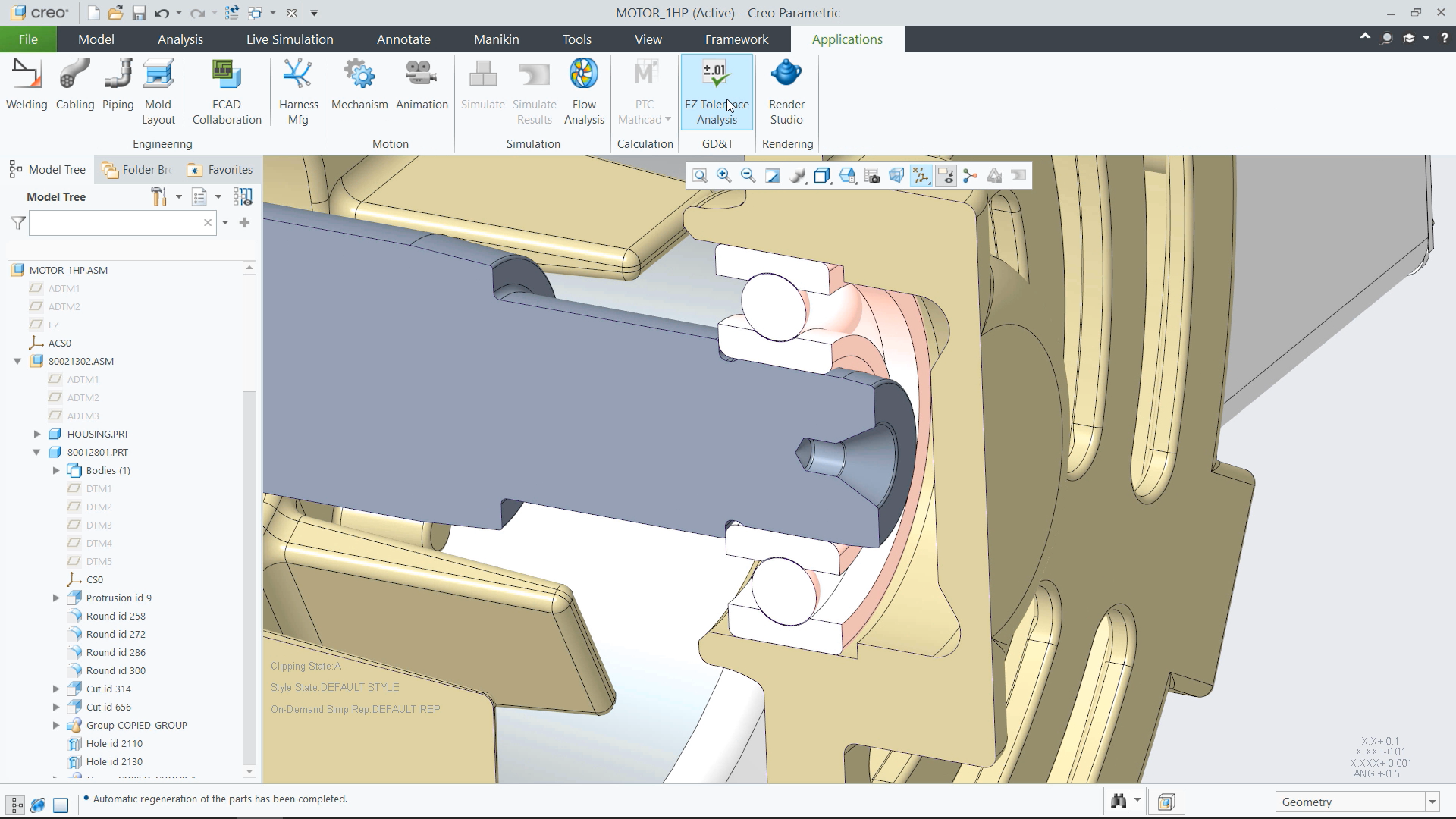Screen dimensions: 1456x819
Task: Select Protrusion id 9 in model tree
Action: pos(118,598)
